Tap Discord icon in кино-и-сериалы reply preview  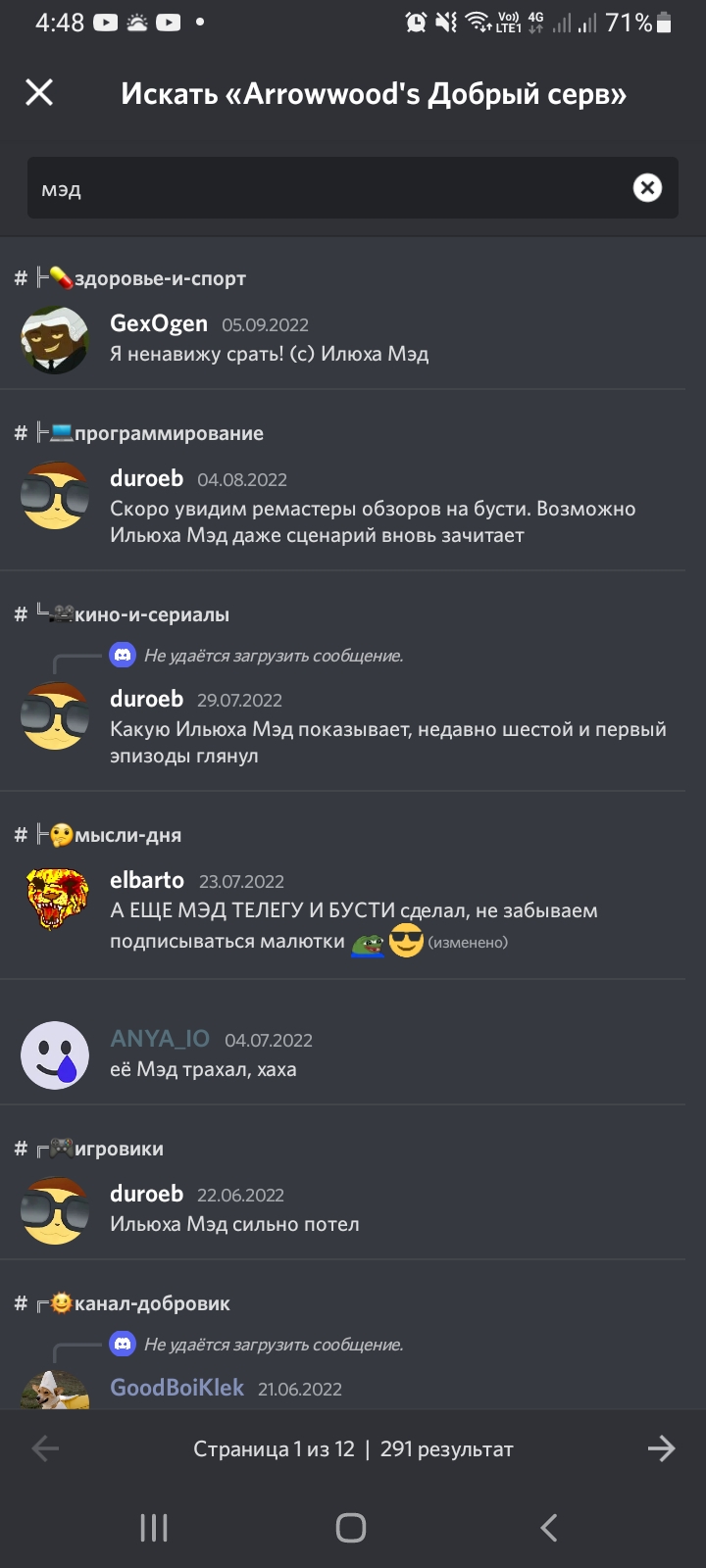[123, 655]
